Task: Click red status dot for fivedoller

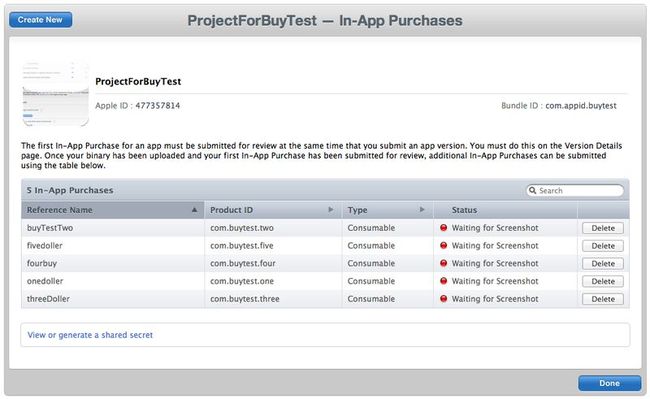Action: click(444, 245)
